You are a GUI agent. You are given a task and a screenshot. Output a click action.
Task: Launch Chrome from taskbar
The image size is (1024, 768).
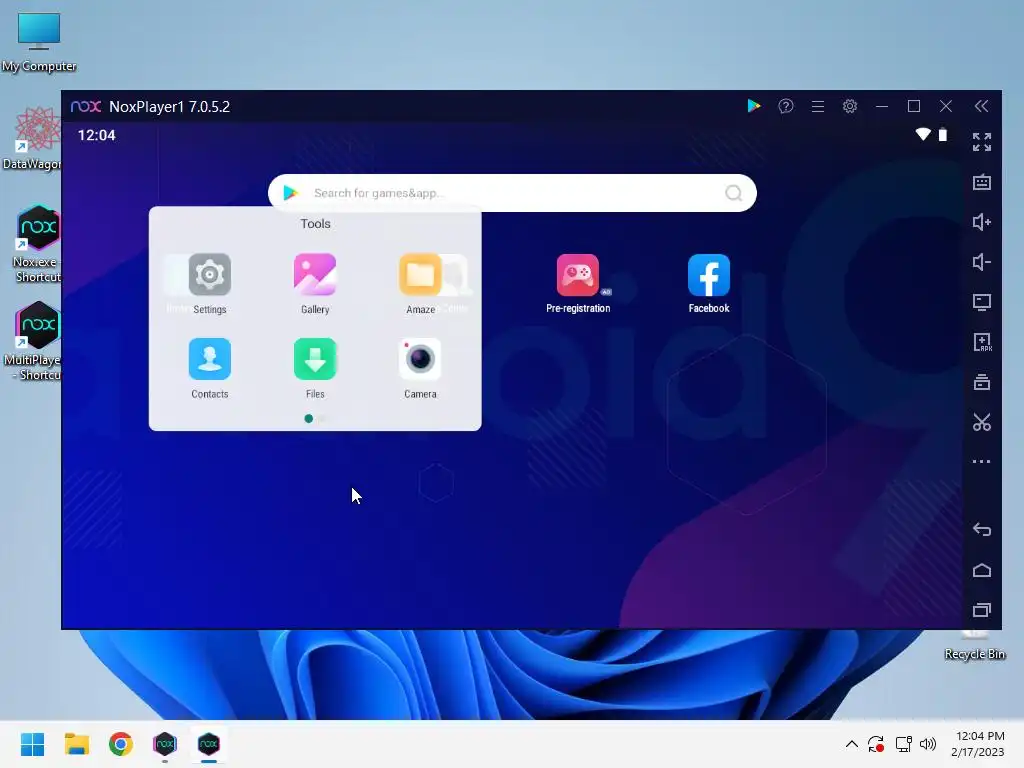pos(121,744)
